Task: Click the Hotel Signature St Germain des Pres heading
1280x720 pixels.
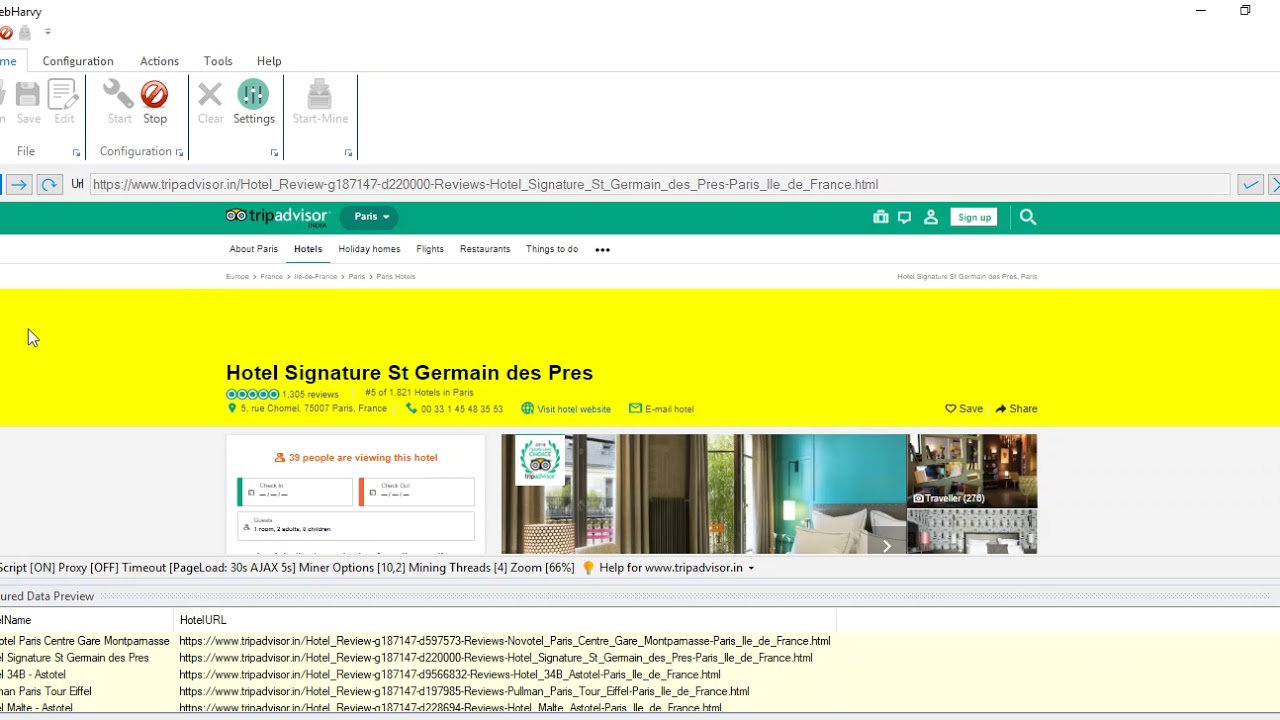Action: (409, 373)
